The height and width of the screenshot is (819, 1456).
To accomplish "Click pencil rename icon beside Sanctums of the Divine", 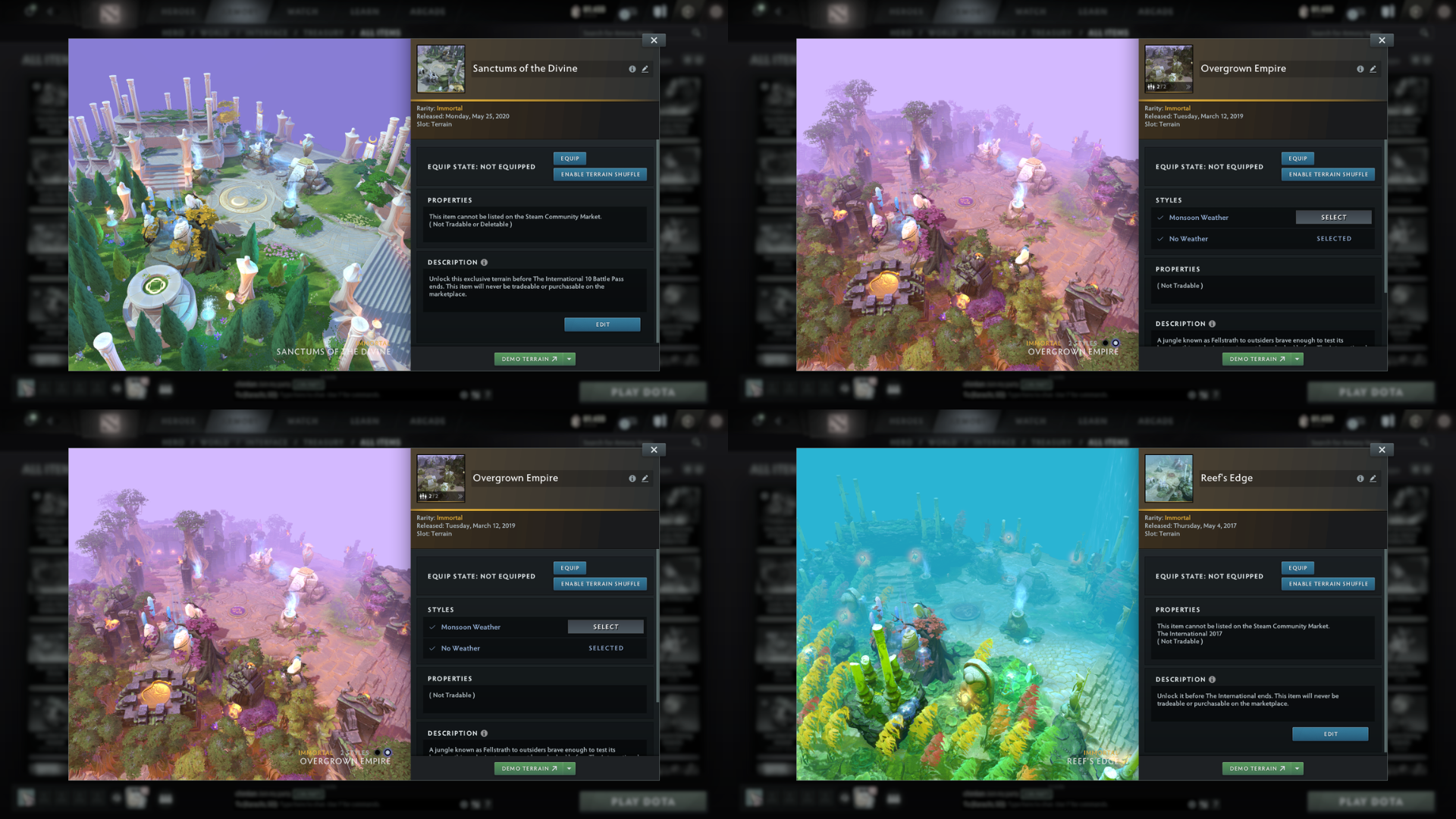I will point(645,69).
